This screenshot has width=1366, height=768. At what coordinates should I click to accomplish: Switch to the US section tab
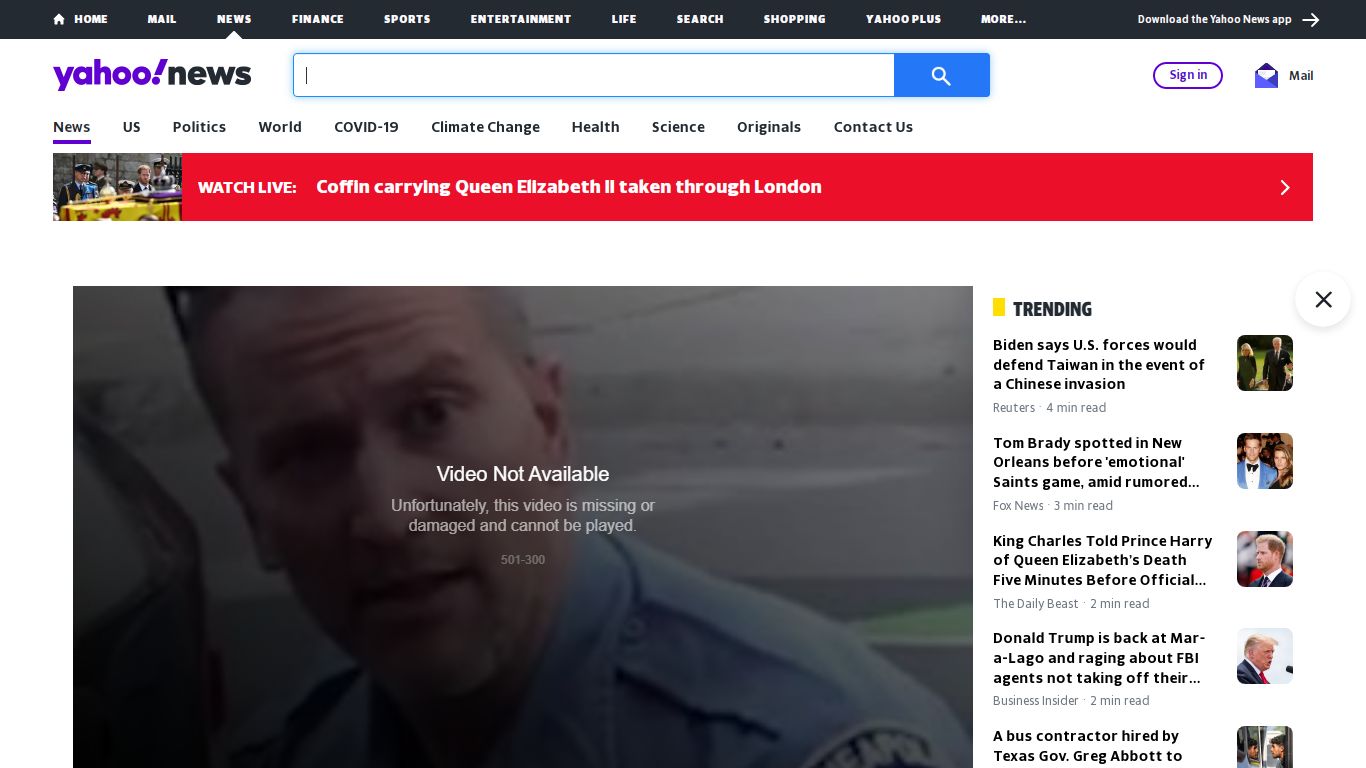point(132,127)
